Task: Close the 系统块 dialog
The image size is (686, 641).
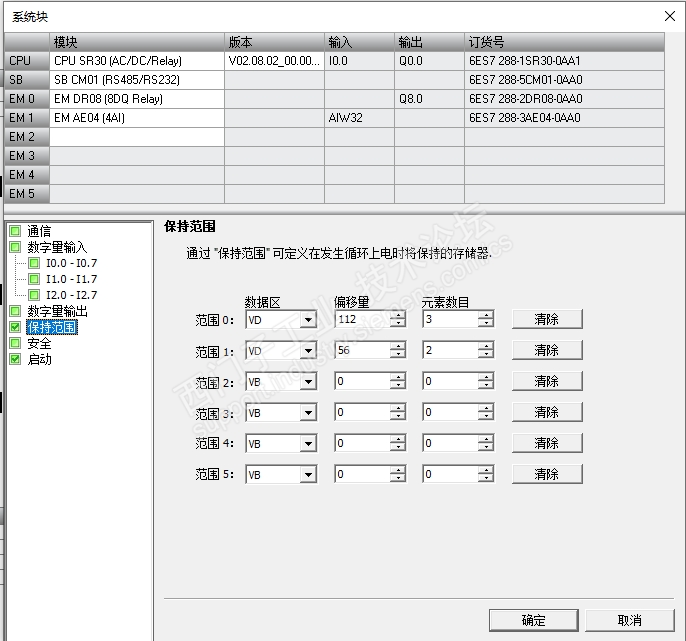Action: (669, 16)
